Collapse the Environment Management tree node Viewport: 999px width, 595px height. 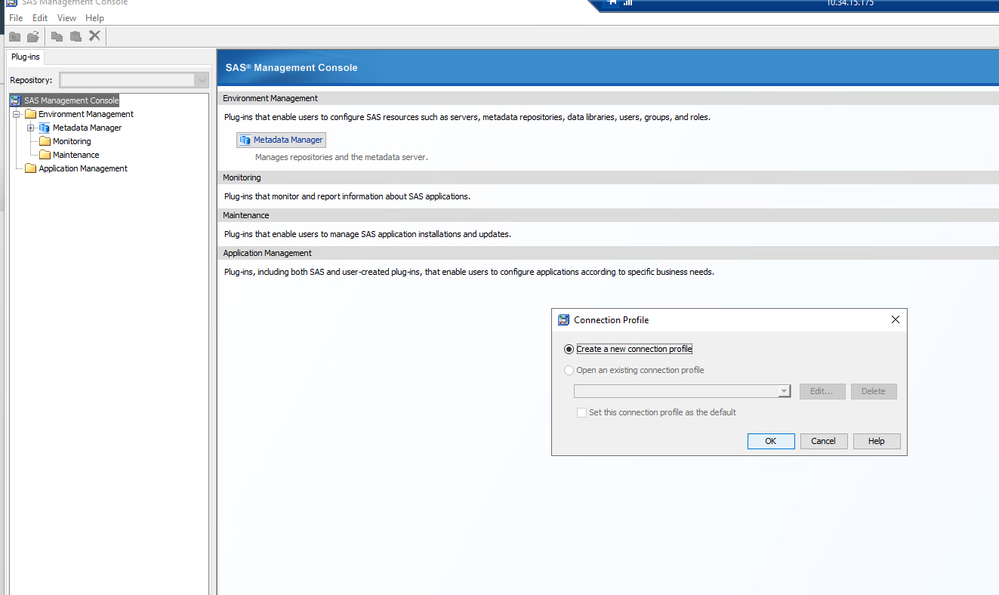[x=17, y=114]
